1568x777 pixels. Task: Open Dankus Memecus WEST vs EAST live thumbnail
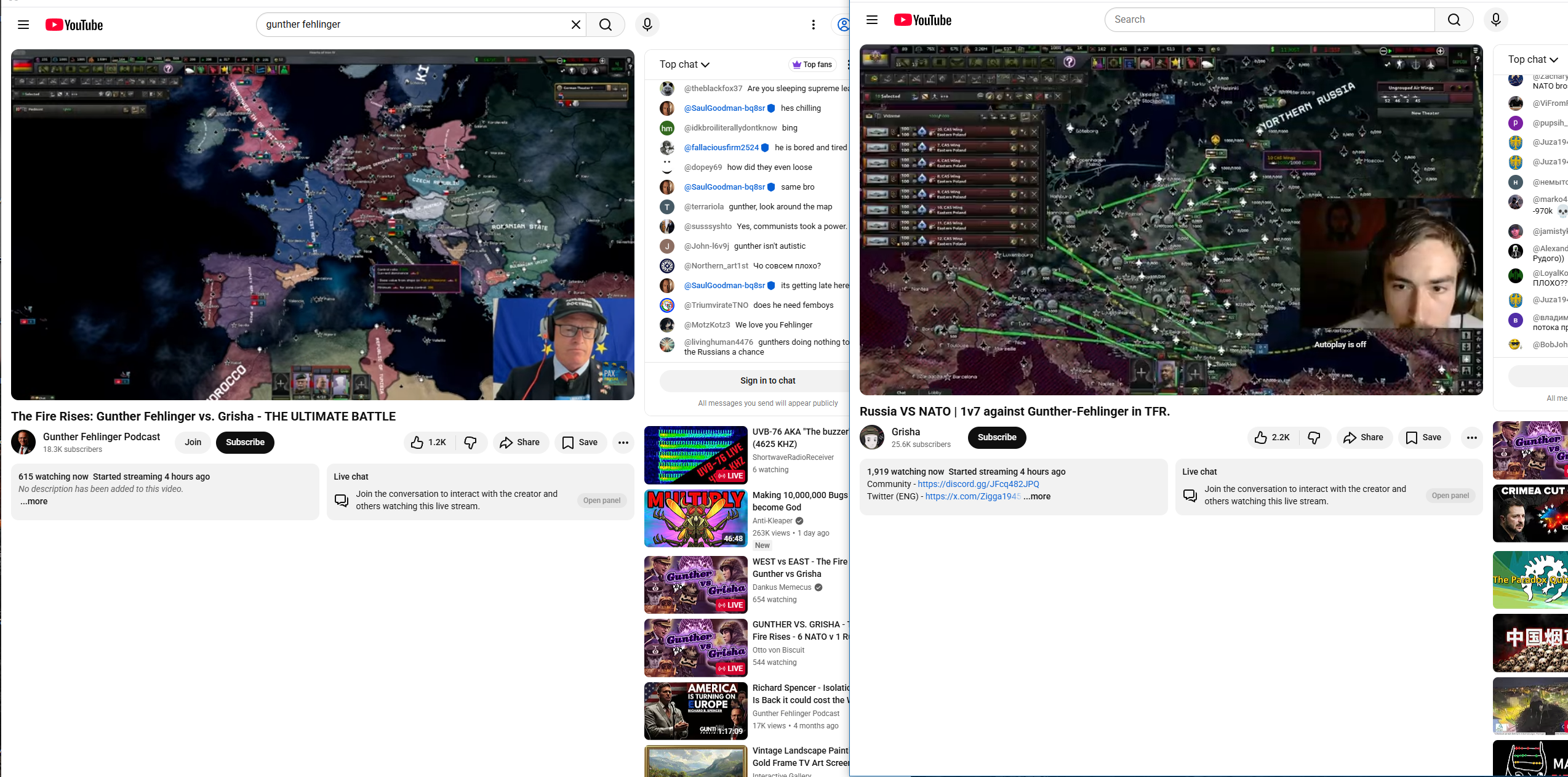coord(695,585)
